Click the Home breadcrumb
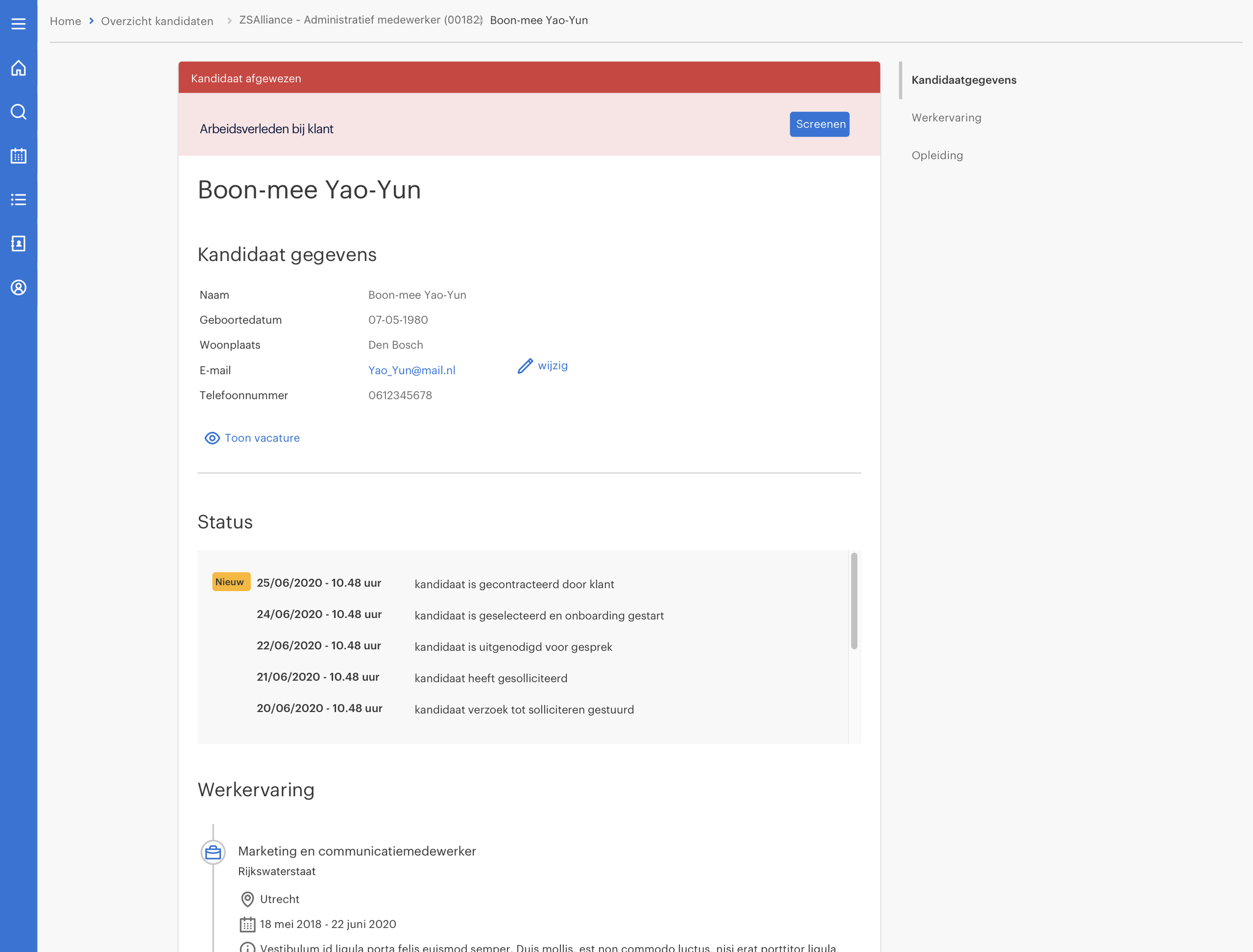Image resolution: width=1253 pixels, height=952 pixels. [x=65, y=21]
